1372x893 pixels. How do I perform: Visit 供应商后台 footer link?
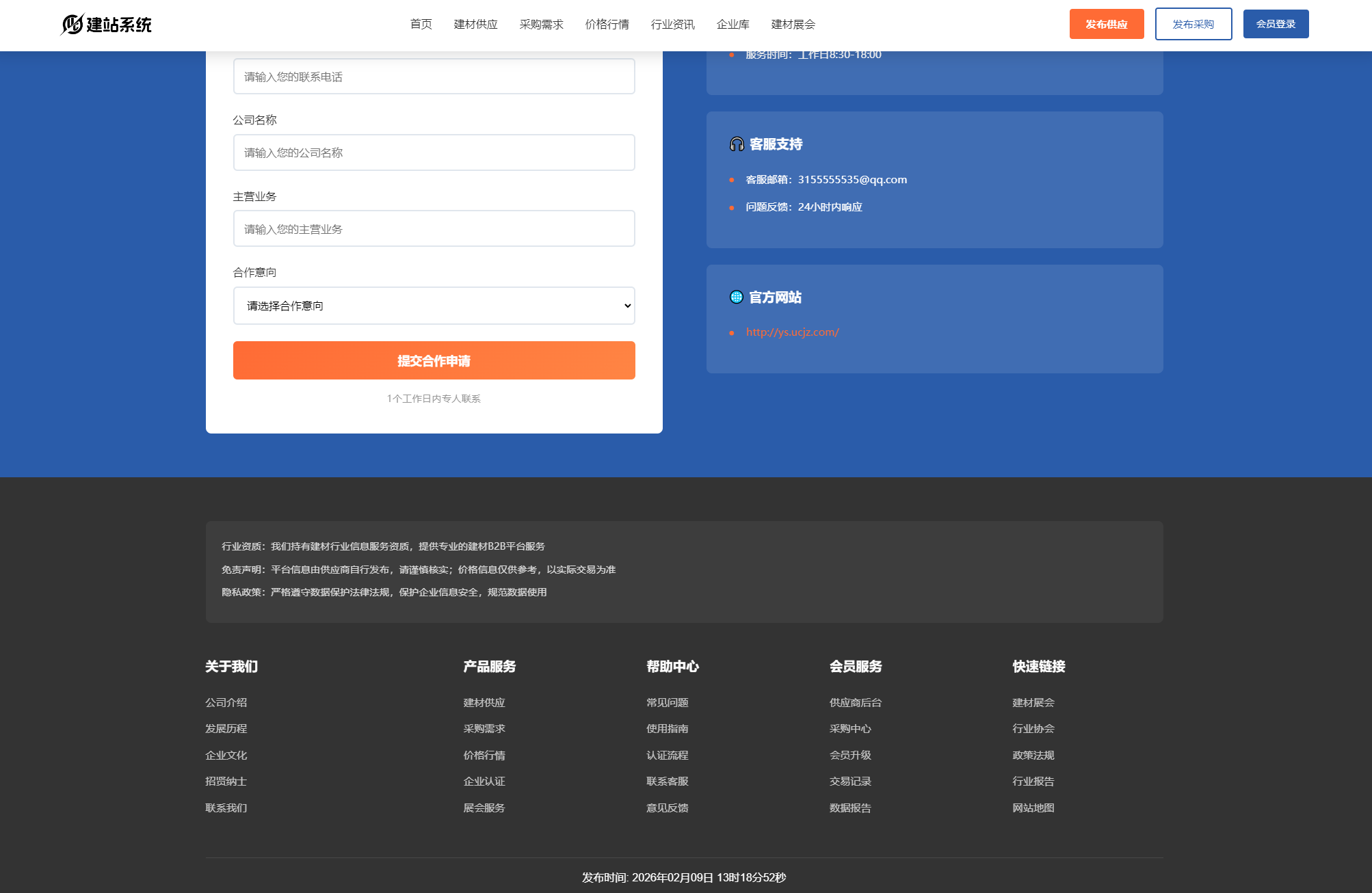[x=855, y=702]
